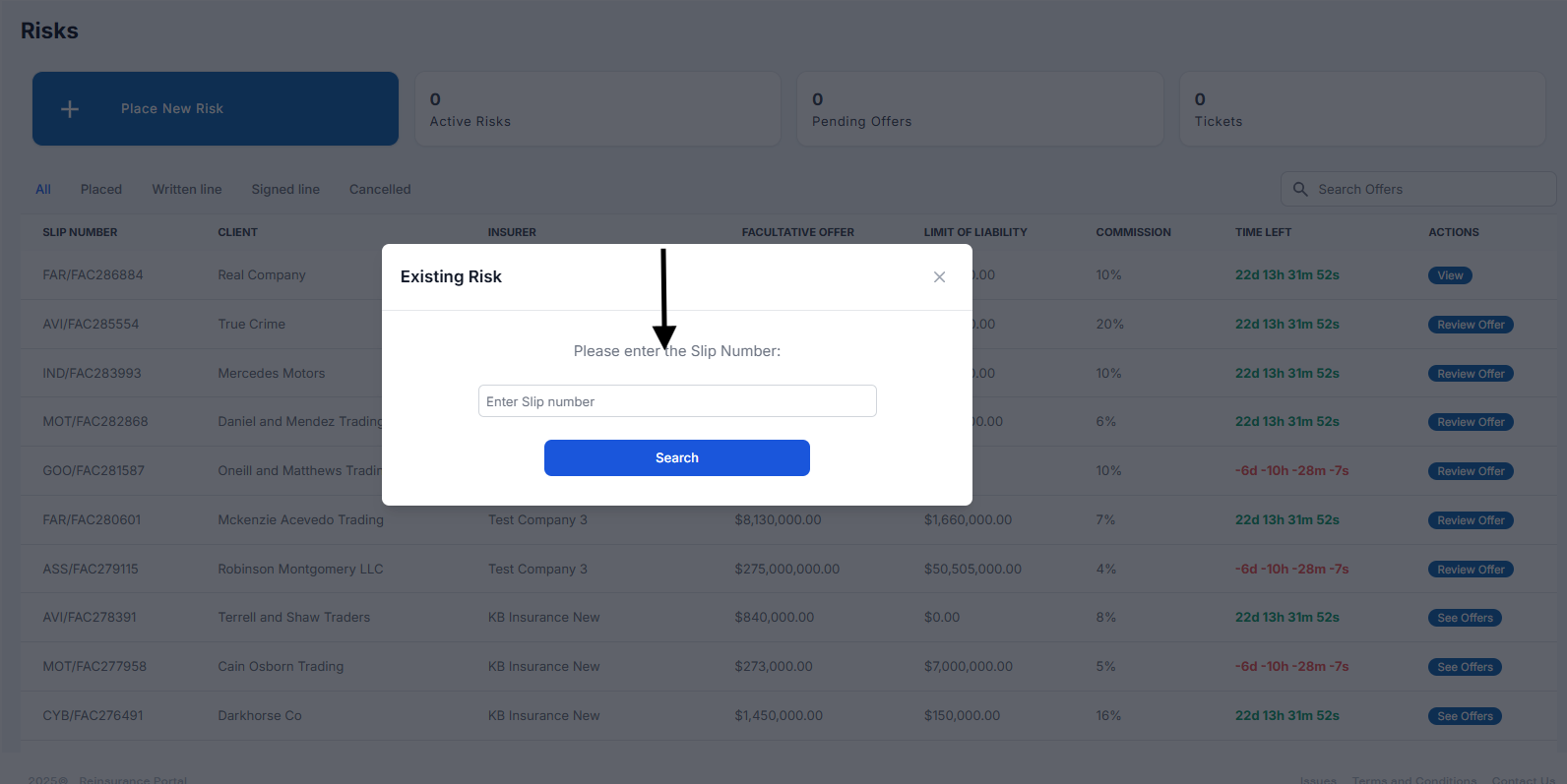1567x784 pixels.
Task: Switch to the Placed tab
Action: coord(101,190)
